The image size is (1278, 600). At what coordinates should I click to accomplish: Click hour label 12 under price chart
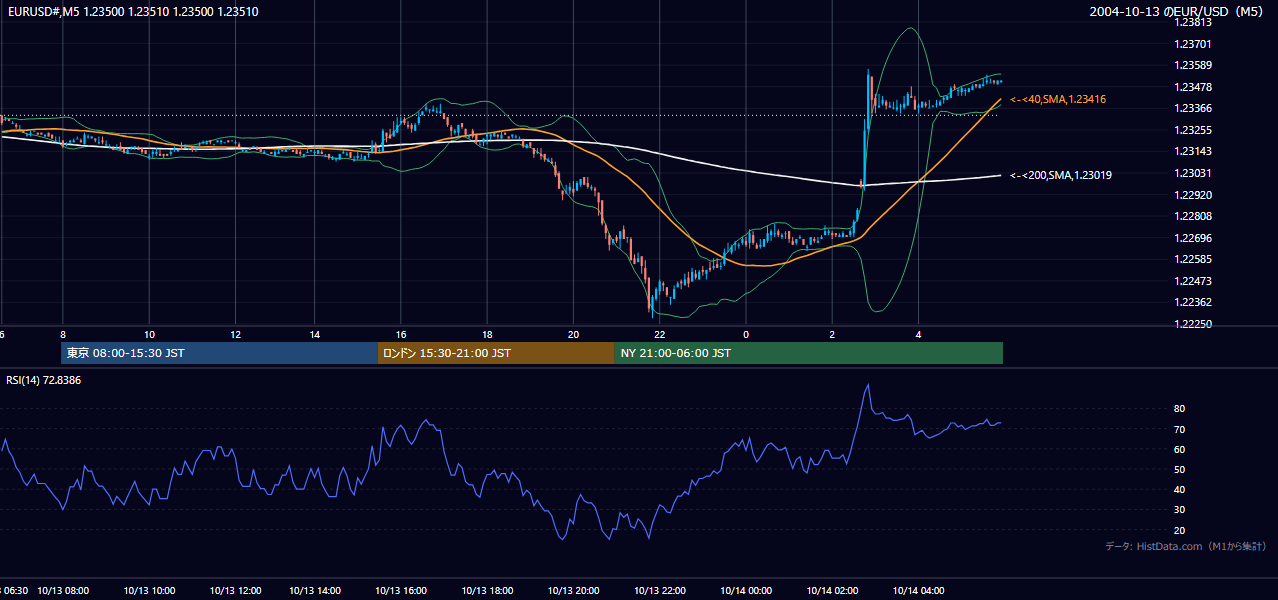tap(235, 334)
